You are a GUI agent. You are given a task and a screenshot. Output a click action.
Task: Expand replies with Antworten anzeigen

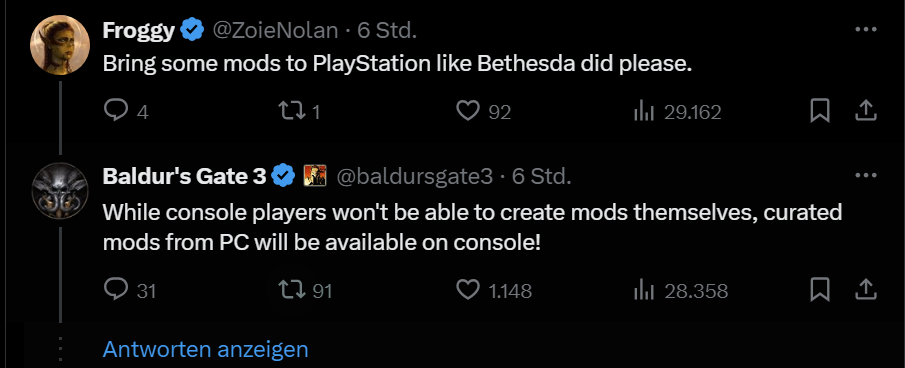pos(205,349)
